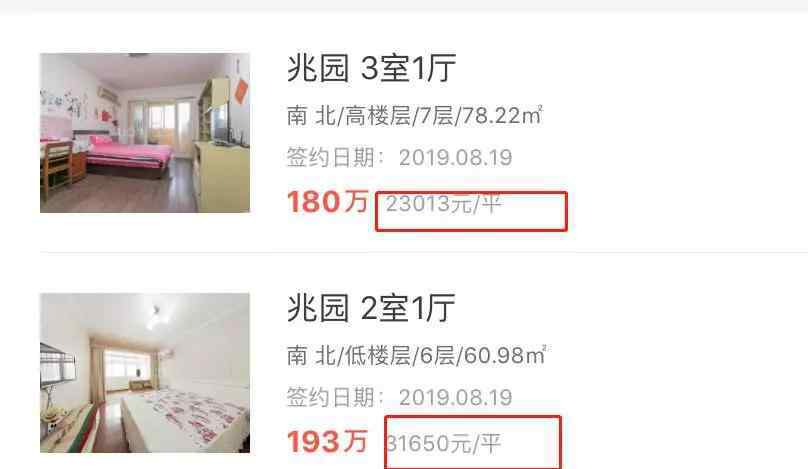Screen dimensions: 808x469
Task: Click the 23013元/平 unit price
Action: click(443, 204)
